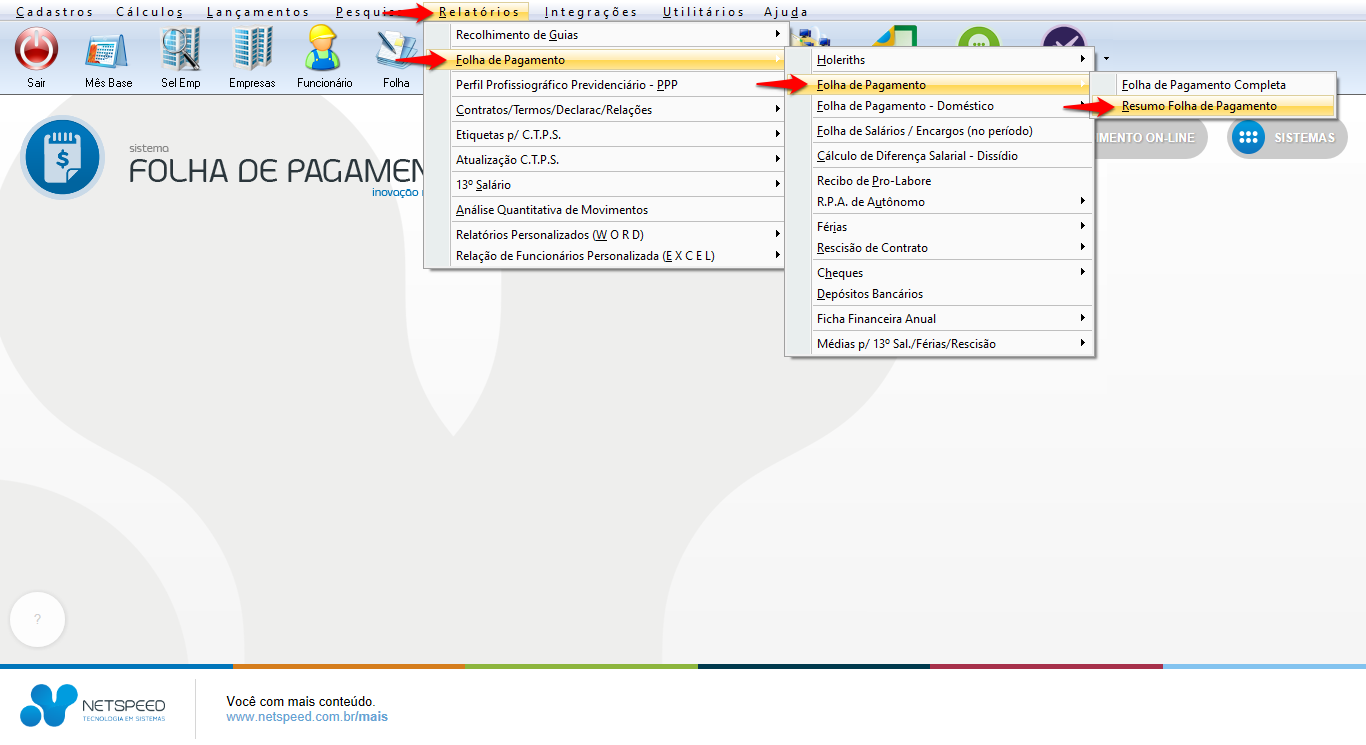Choose Folha de Pagamento Completa
Image resolution: width=1366 pixels, height=745 pixels.
(x=1203, y=85)
